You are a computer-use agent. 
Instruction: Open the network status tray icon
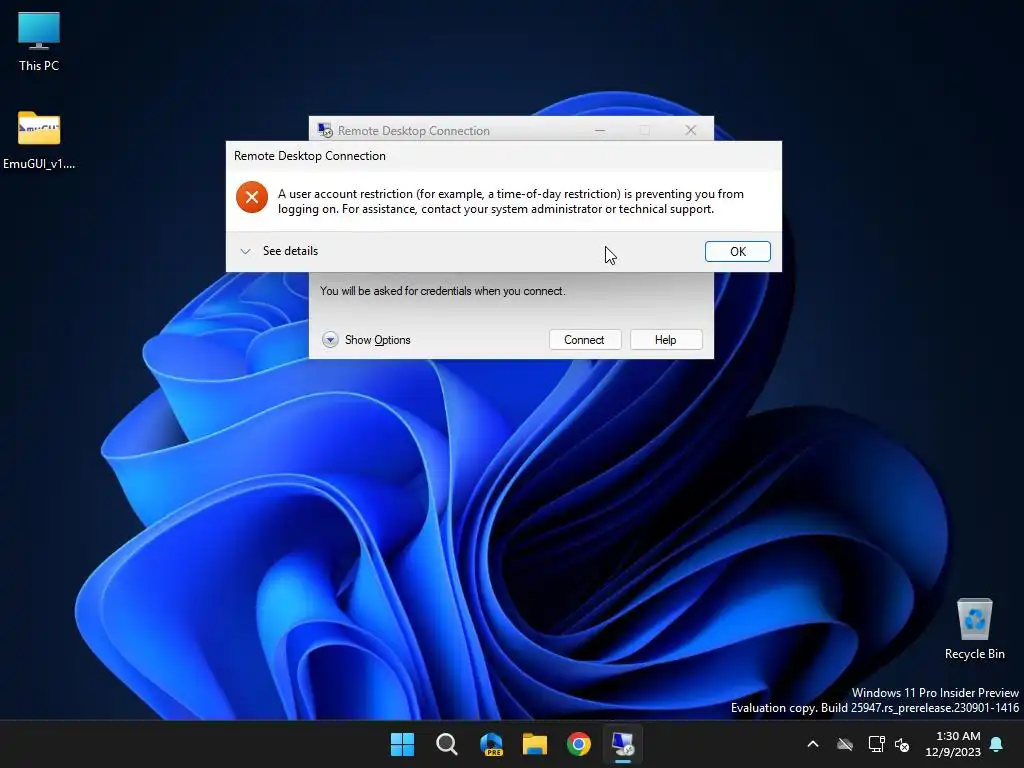click(876, 744)
